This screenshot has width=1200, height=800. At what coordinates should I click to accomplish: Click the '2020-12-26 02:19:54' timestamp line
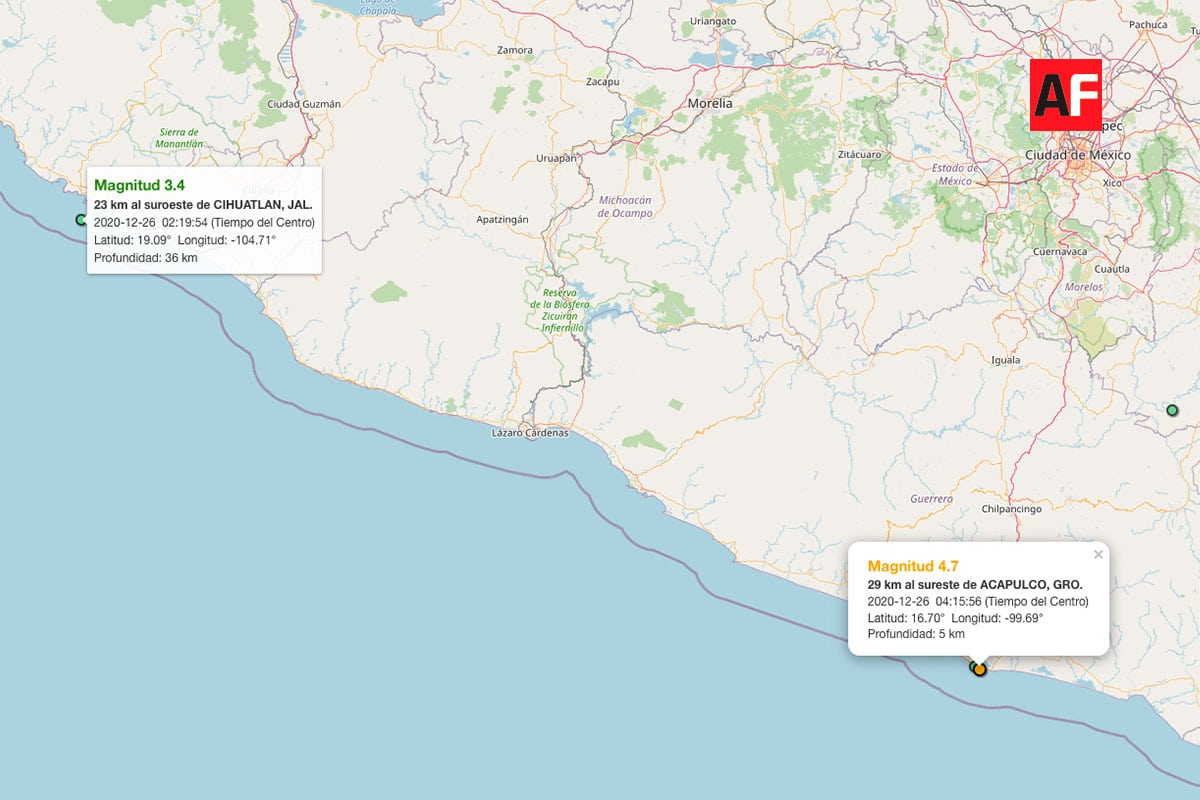pos(204,222)
